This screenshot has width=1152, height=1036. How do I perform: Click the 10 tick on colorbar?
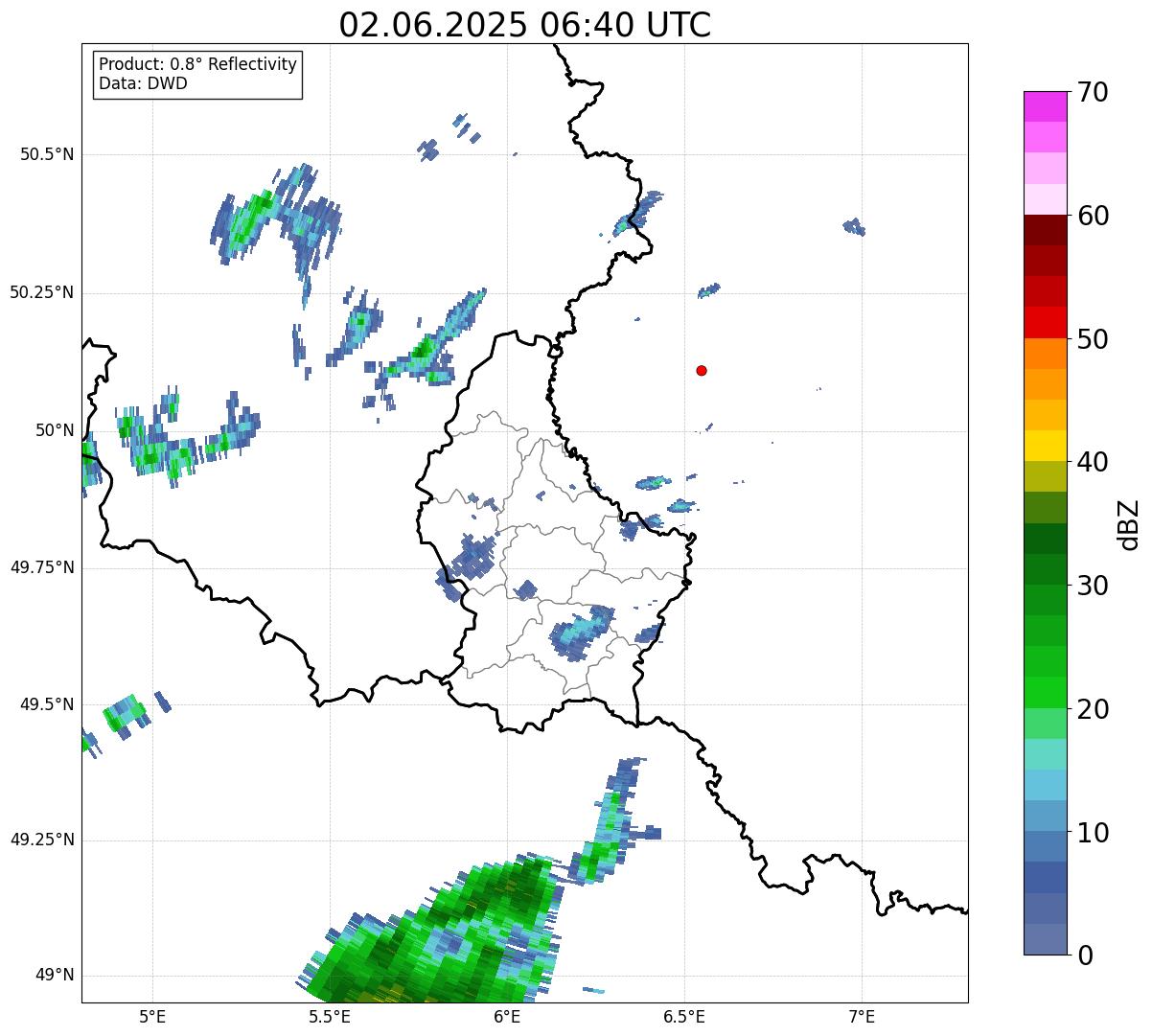(x=1094, y=832)
